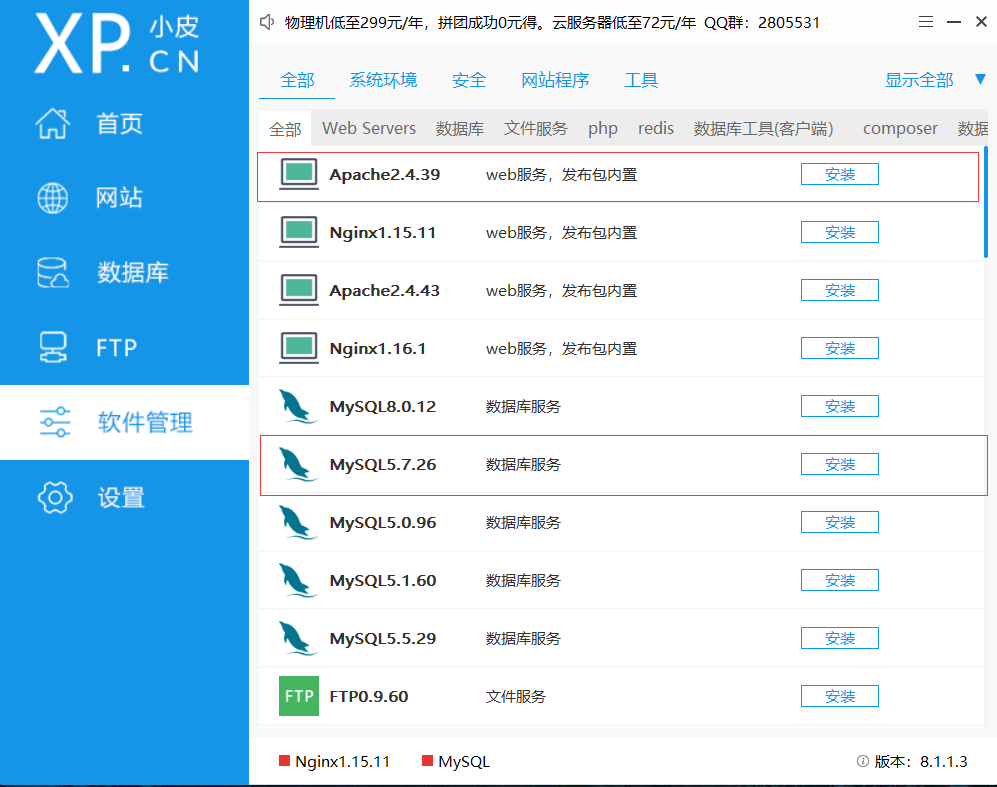Screen dimensions: 997x787
Task: Select the redis sub-tab
Action: click(x=656, y=128)
